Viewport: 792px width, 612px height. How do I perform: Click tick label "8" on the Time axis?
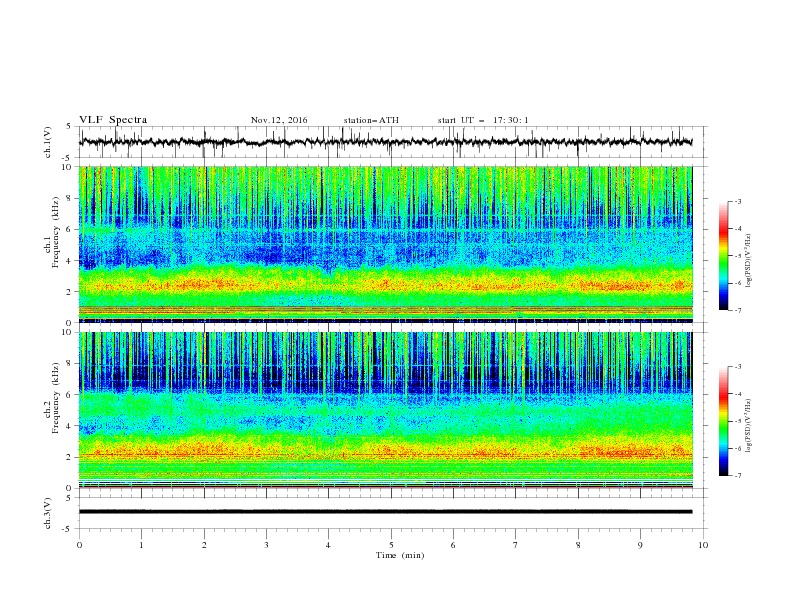click(x=578, y=545)
